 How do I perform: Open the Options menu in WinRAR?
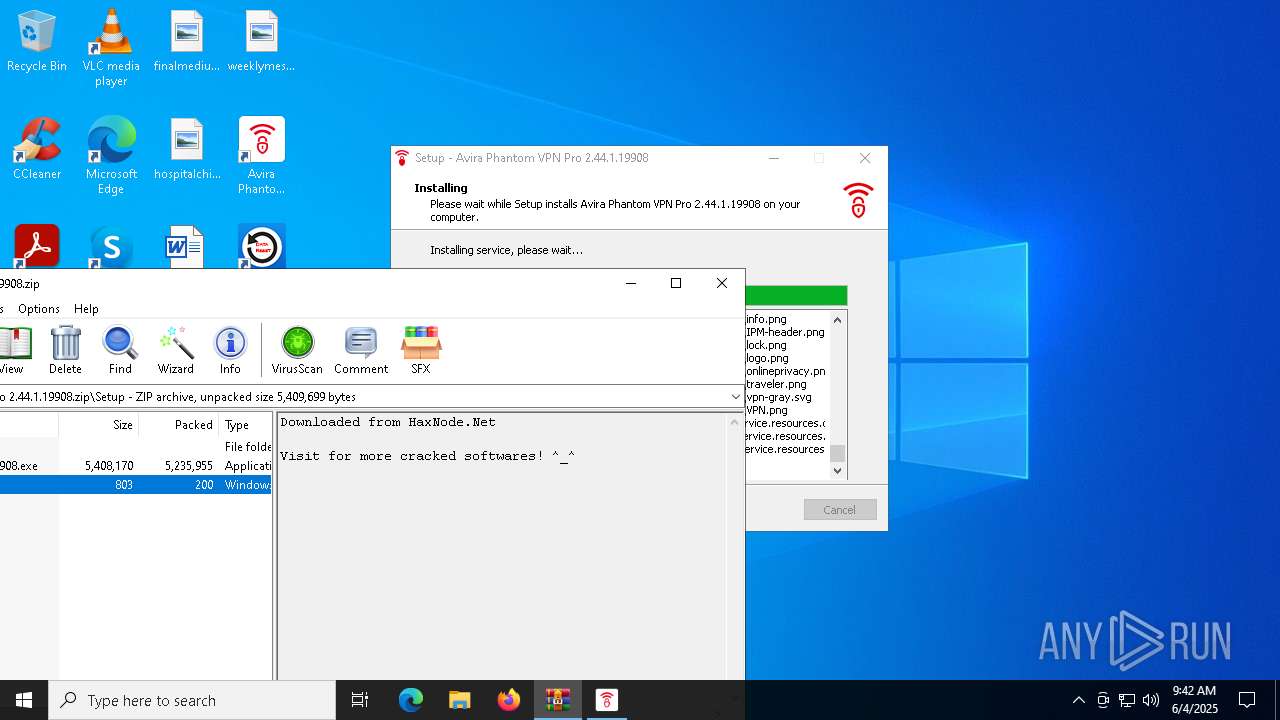[x=39, y=309]
